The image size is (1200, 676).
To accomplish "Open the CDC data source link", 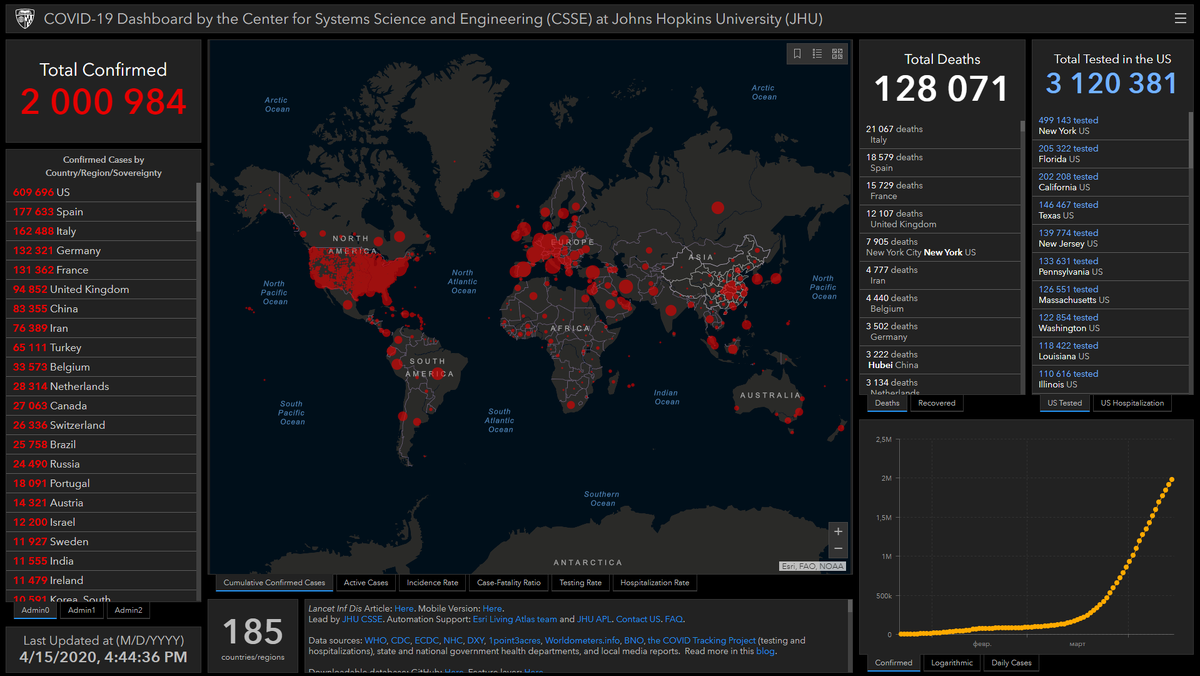I will click(x=400, y=640).
